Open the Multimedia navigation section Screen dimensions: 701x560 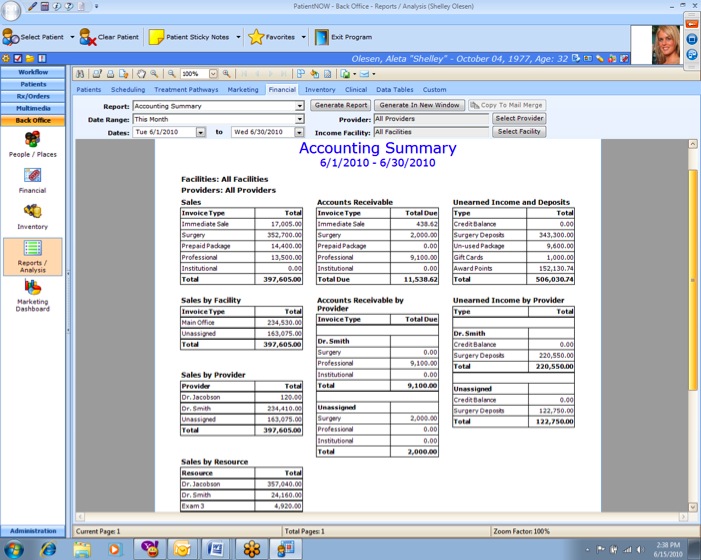(x=33, y=108)
